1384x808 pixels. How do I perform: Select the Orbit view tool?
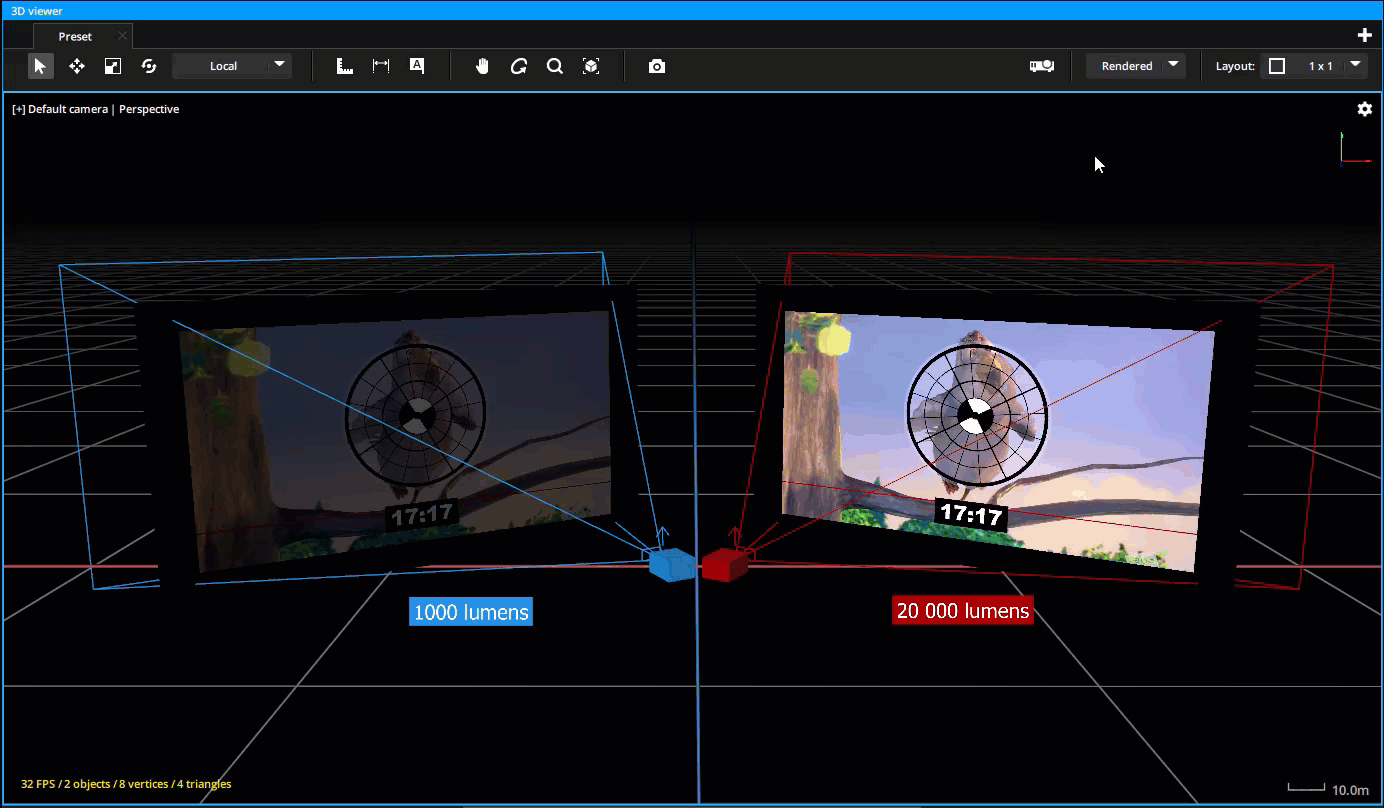click(519, 66)
